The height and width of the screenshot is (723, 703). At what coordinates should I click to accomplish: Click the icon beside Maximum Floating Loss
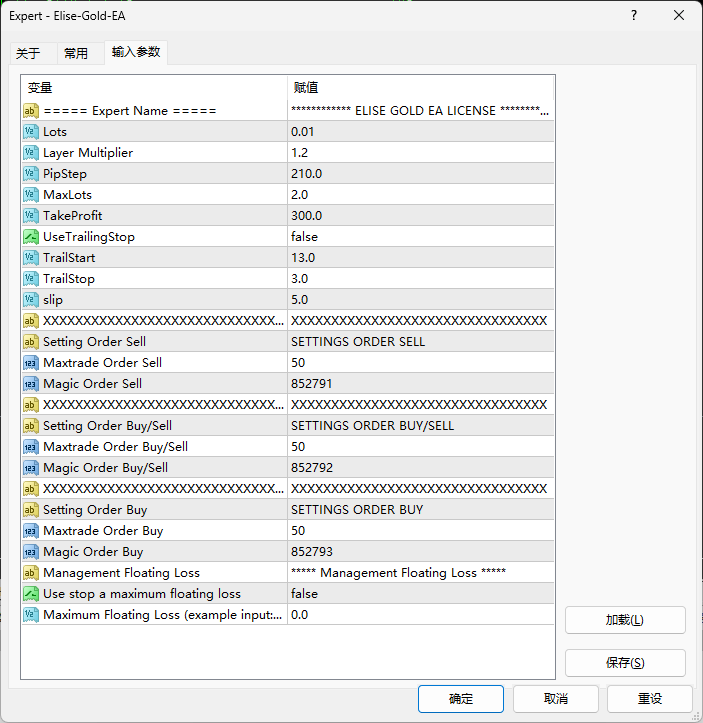point(30,615)
